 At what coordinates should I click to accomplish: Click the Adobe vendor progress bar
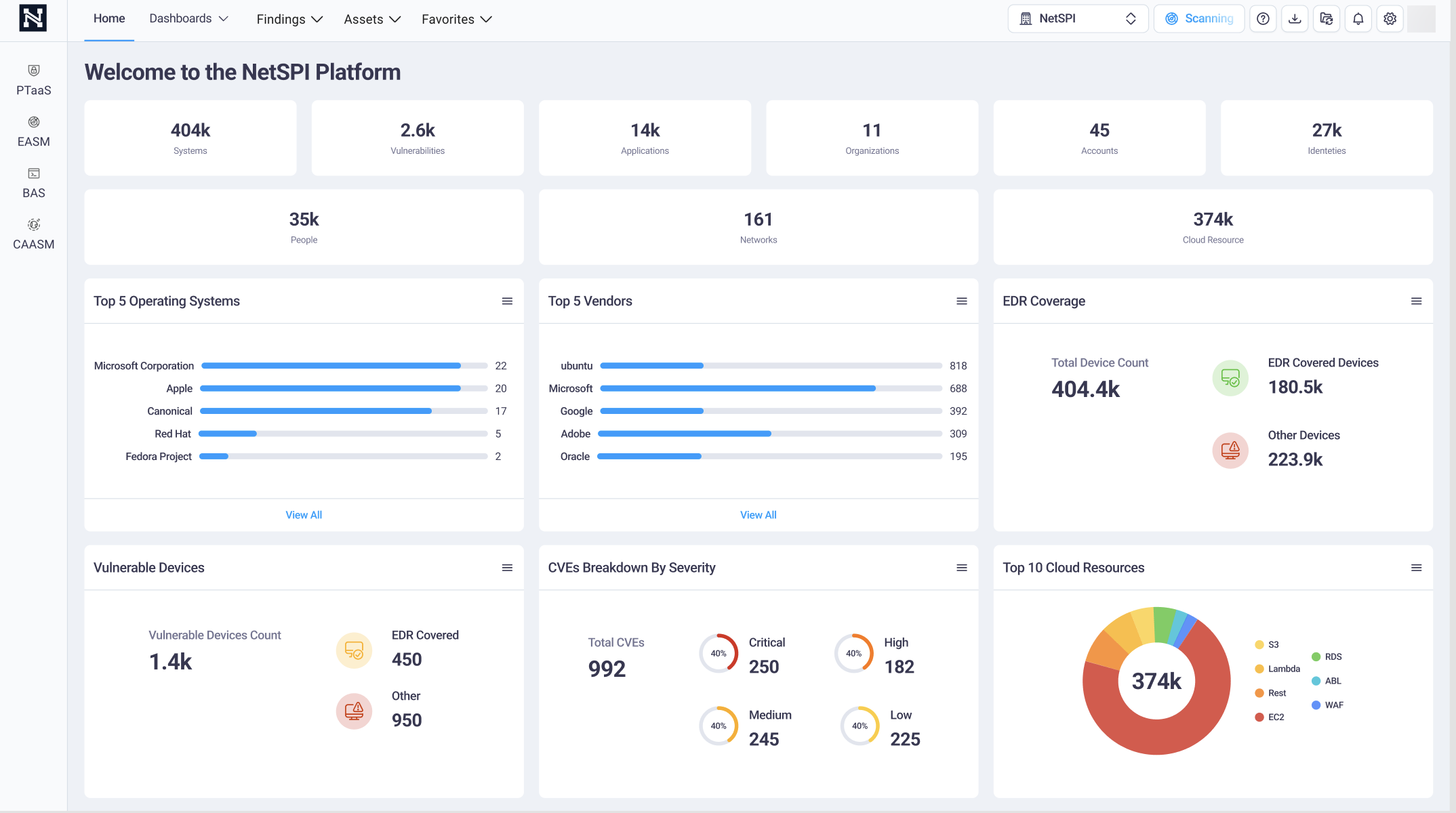coord(770,434)
